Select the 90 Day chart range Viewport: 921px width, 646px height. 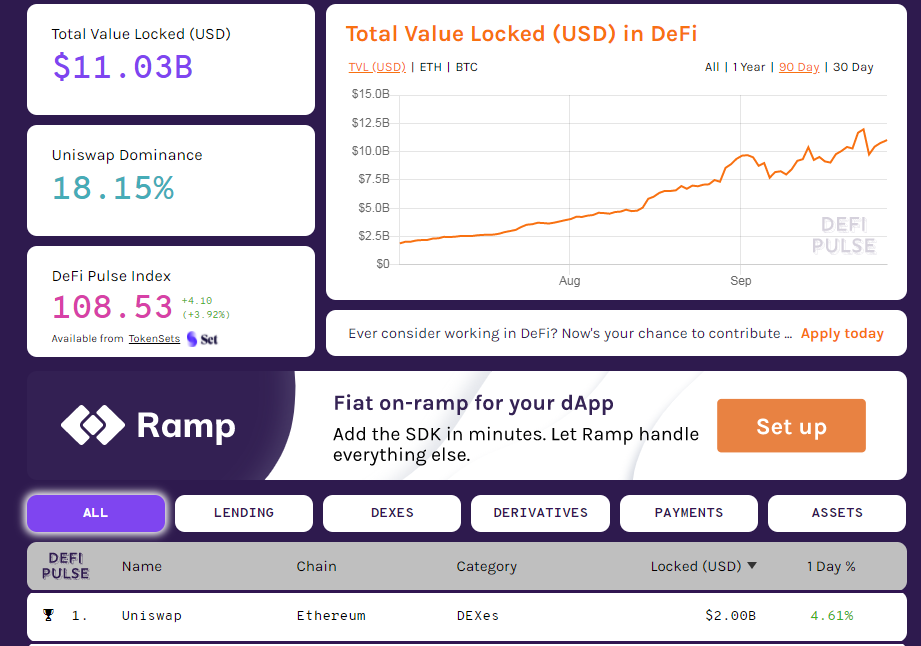tap(799, 67)
